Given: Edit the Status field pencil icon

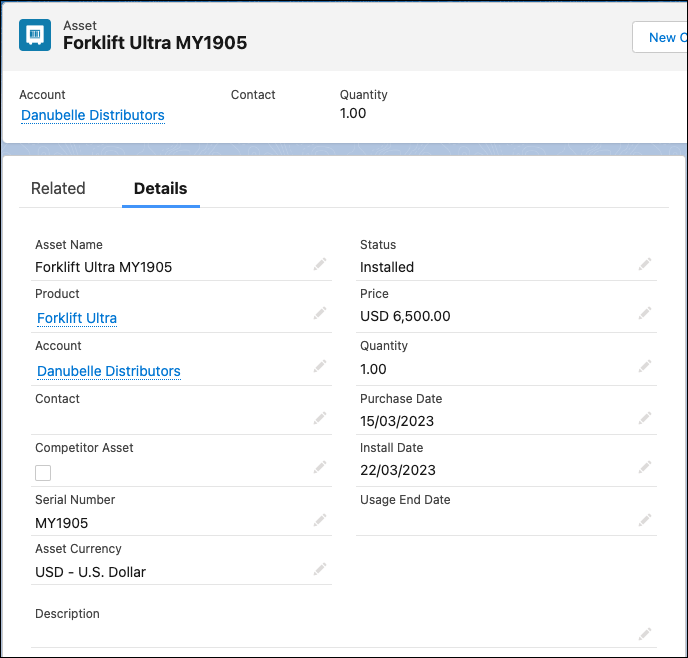Looking at the screenshot, I should pos(645,264).
